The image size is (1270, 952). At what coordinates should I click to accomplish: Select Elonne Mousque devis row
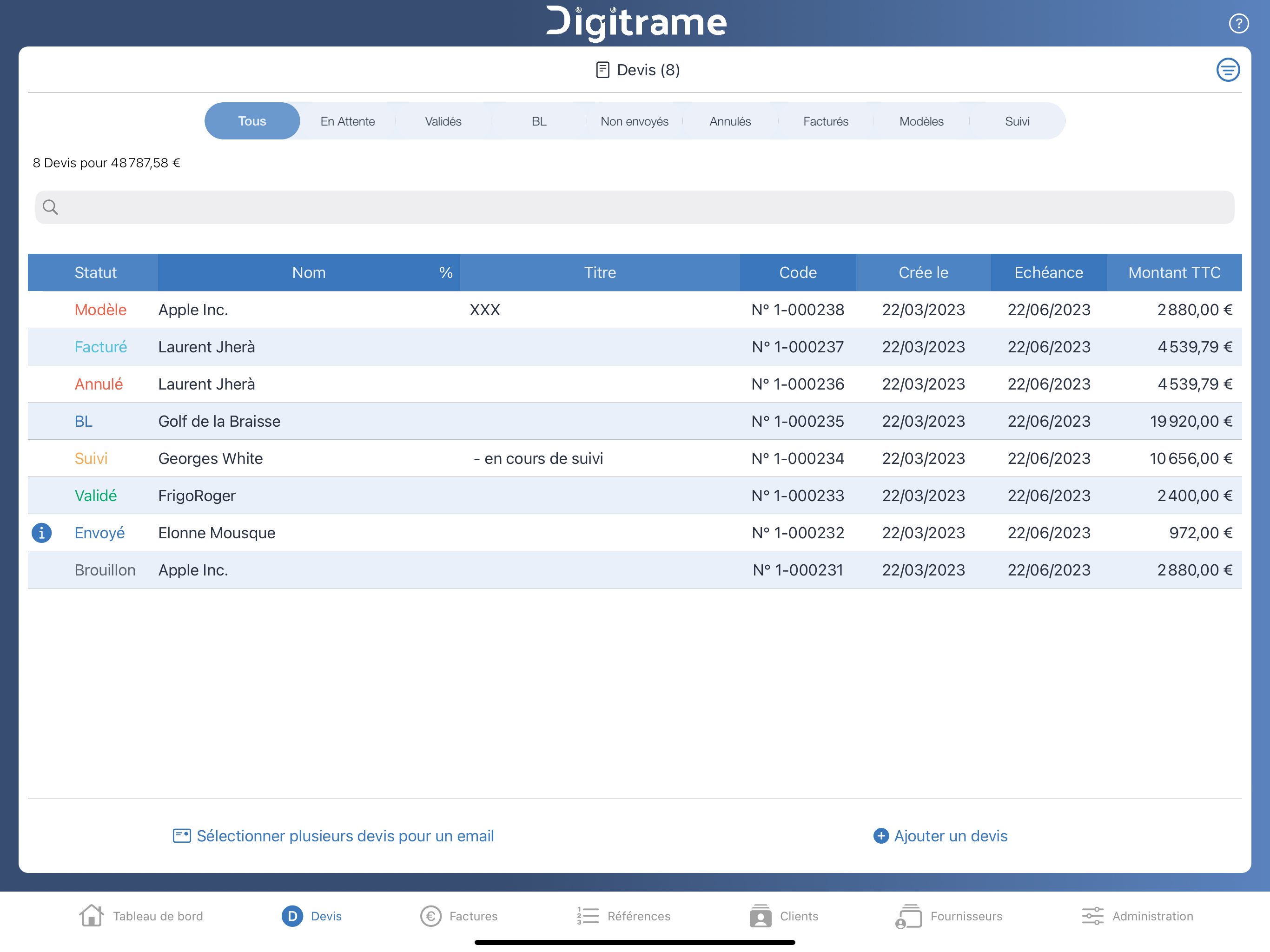pos(635,533)
